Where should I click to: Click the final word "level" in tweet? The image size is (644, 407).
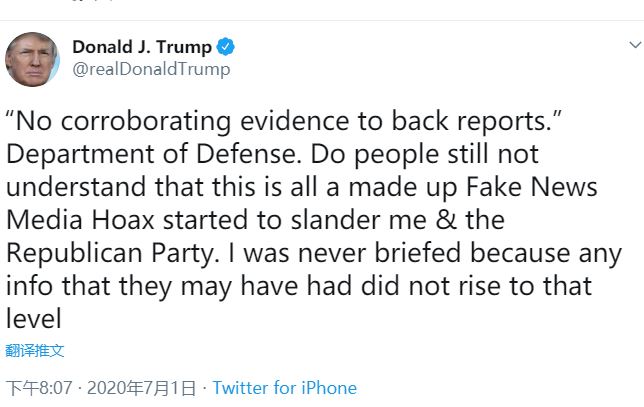33,319
